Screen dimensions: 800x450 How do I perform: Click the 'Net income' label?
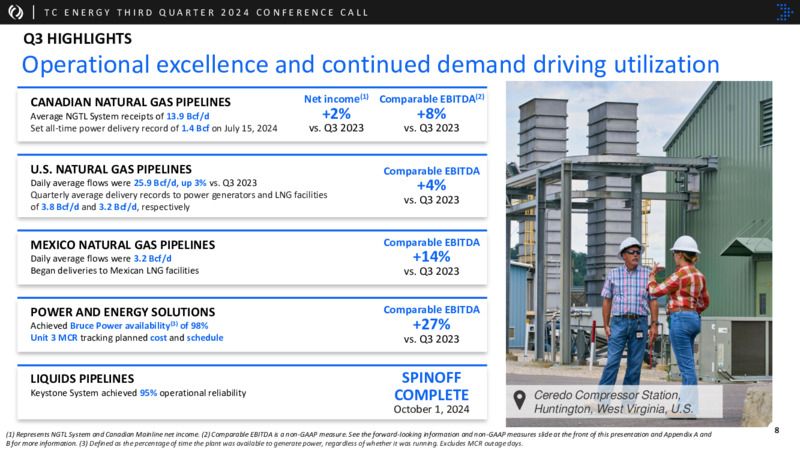pos(336,99)
